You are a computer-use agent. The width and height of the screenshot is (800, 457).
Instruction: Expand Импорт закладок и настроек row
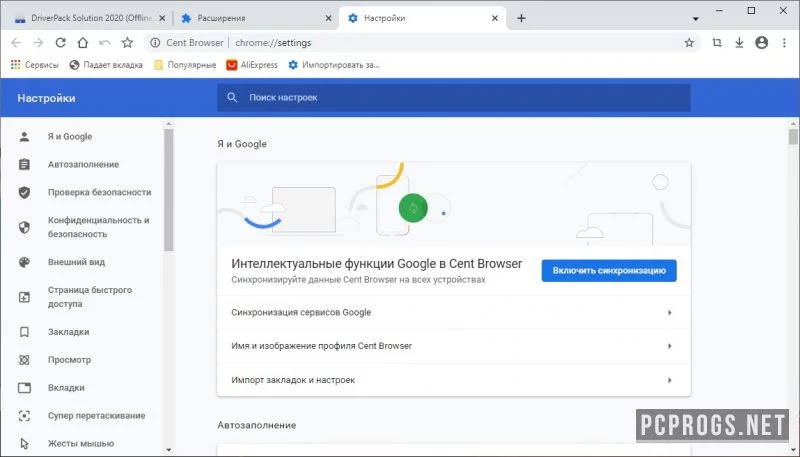(454, 380)
